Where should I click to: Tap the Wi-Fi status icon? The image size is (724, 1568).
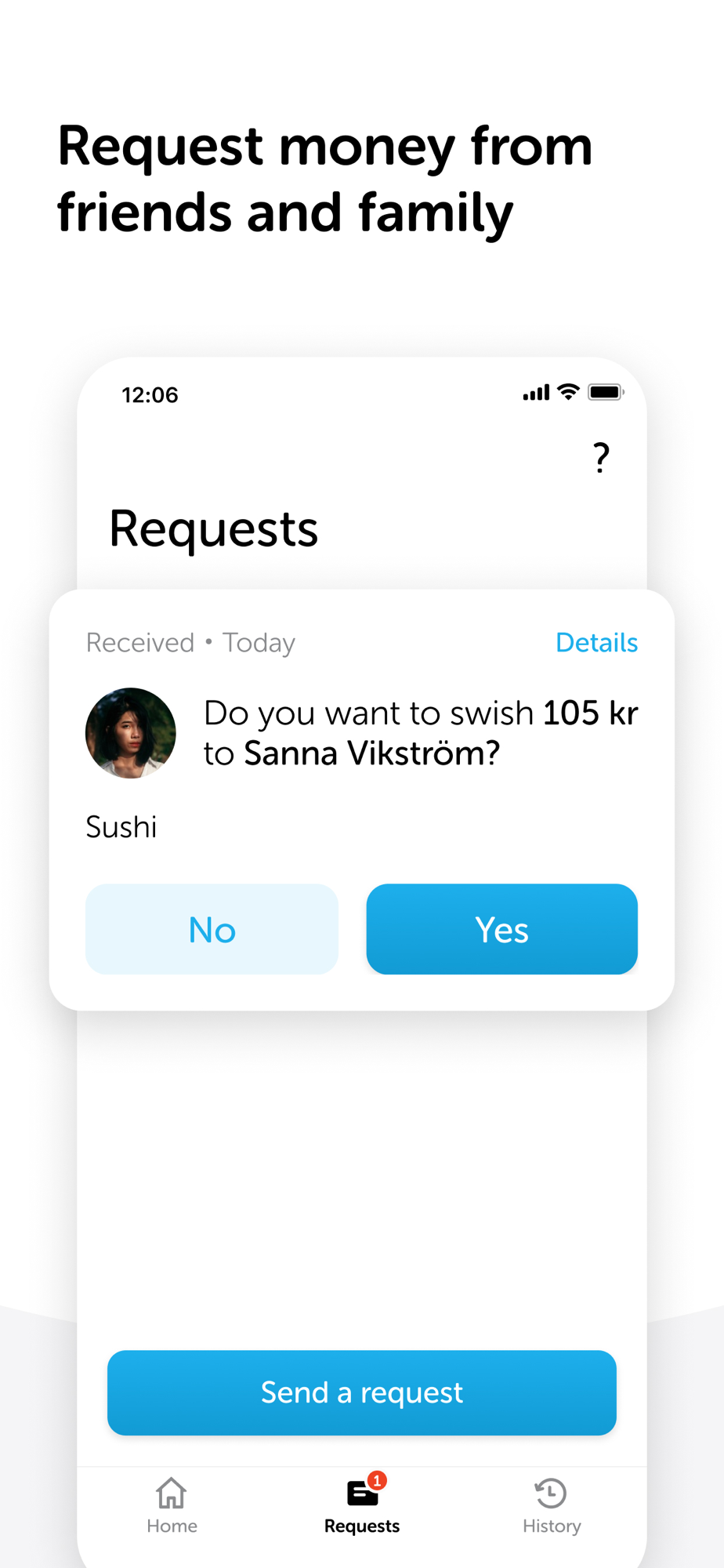568,392
